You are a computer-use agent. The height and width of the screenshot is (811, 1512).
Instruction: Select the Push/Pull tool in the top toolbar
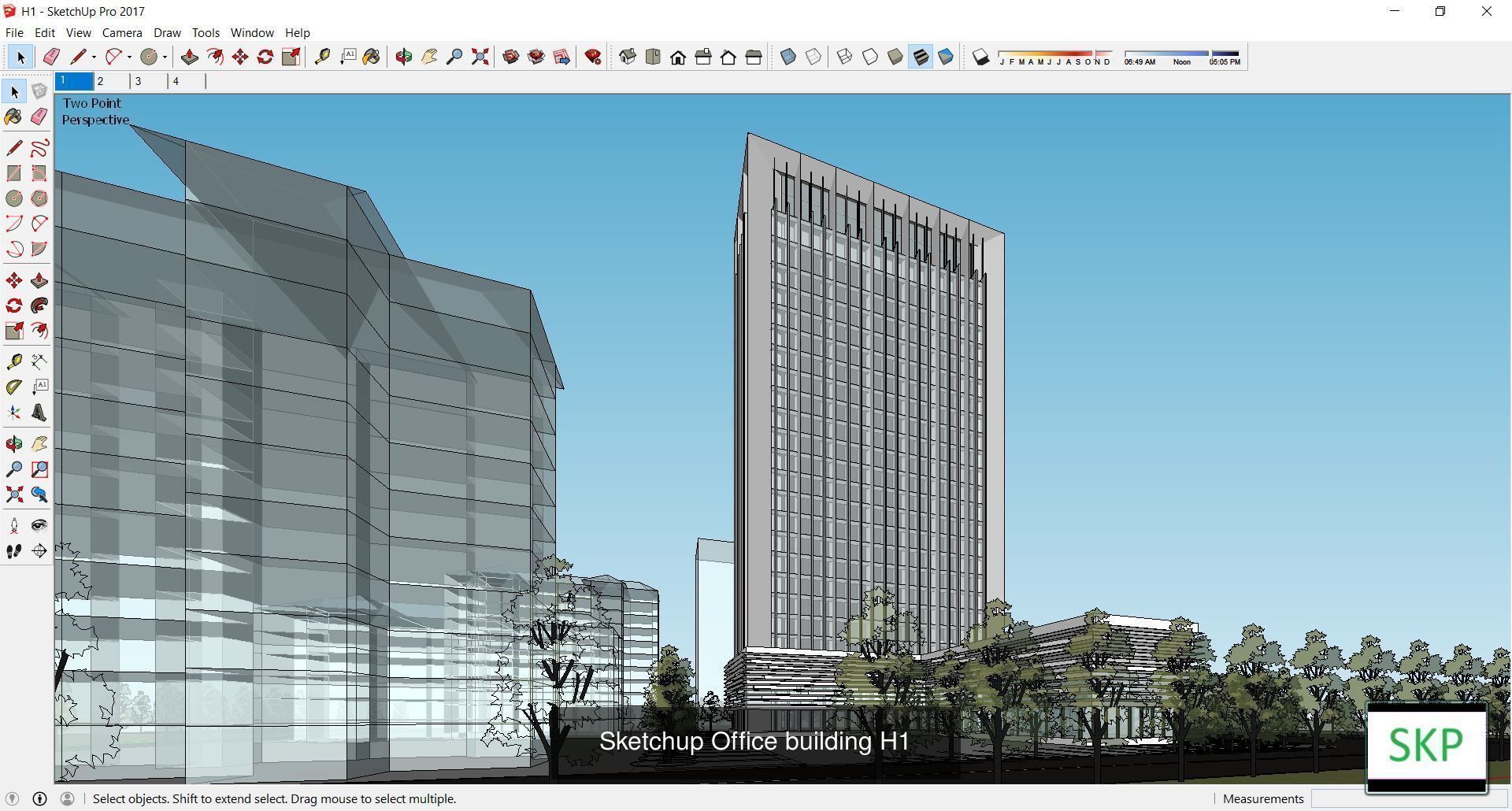tap(190, 57)
